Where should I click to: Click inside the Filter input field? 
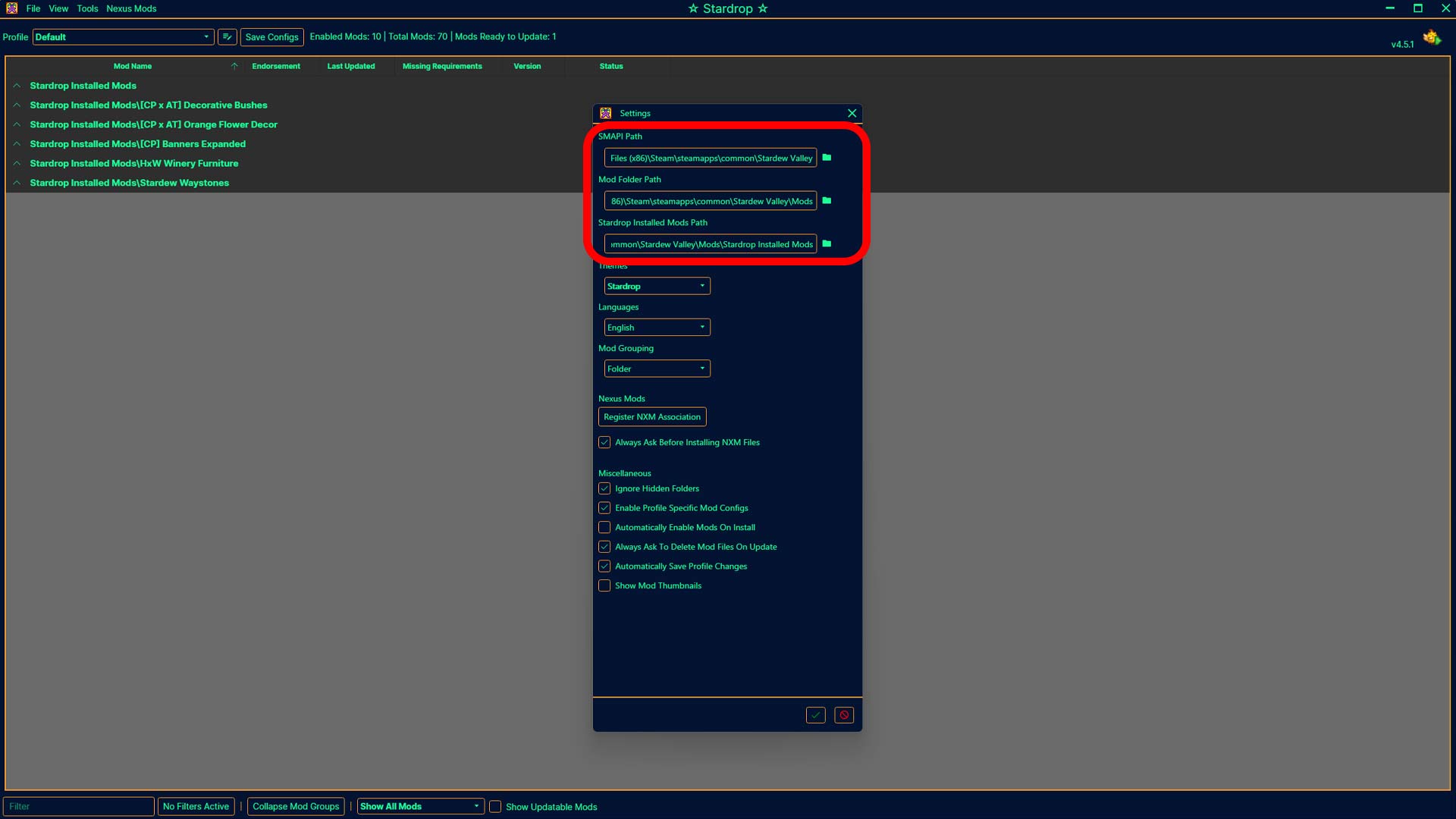pyautogui.click(x=79, y=806)
